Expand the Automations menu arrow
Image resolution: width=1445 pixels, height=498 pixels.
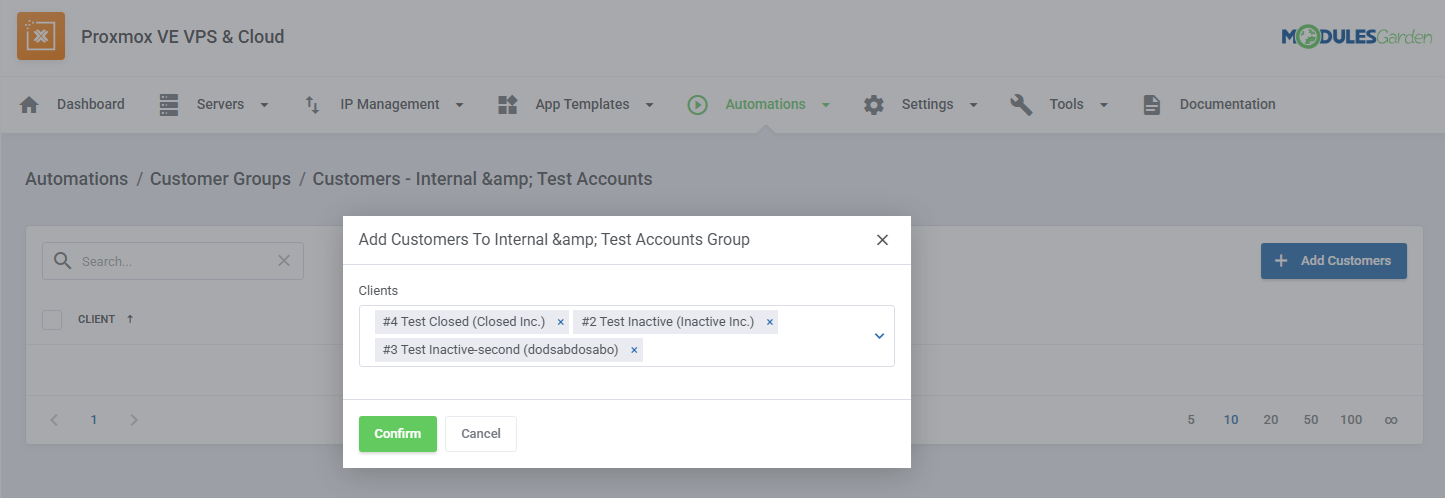(825, 105)
